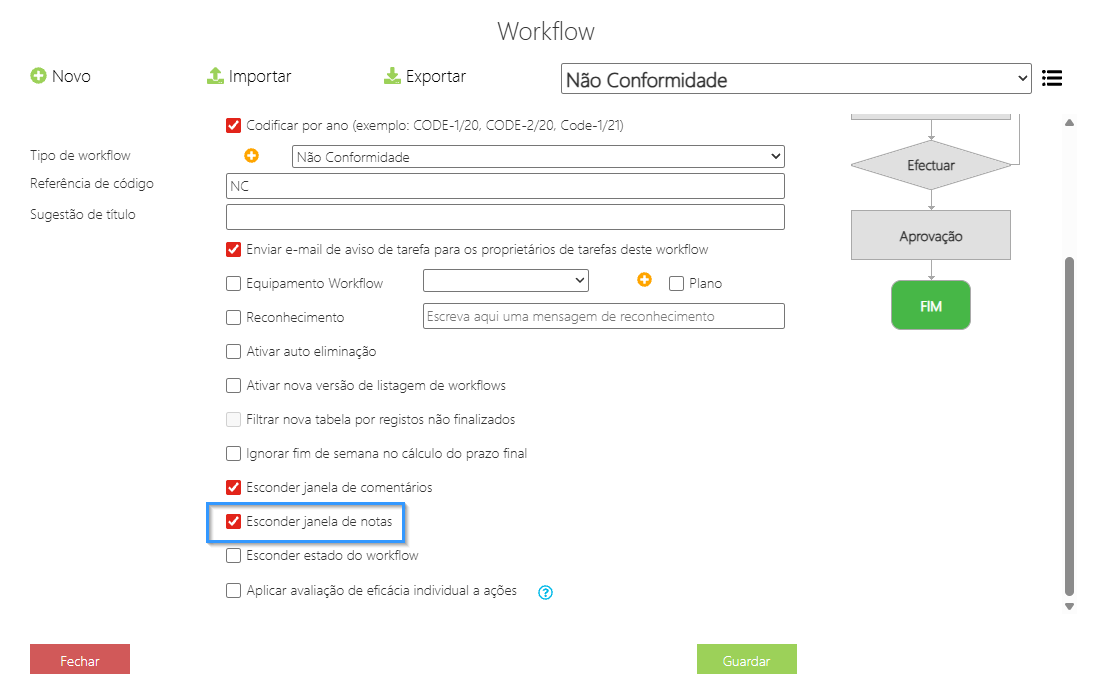The height and width of the screenshot is (687, 1094).
Task: Toggle Enviar e-mail de aviso checkbox
Action: pyautogui.click(x=234, y=250)
